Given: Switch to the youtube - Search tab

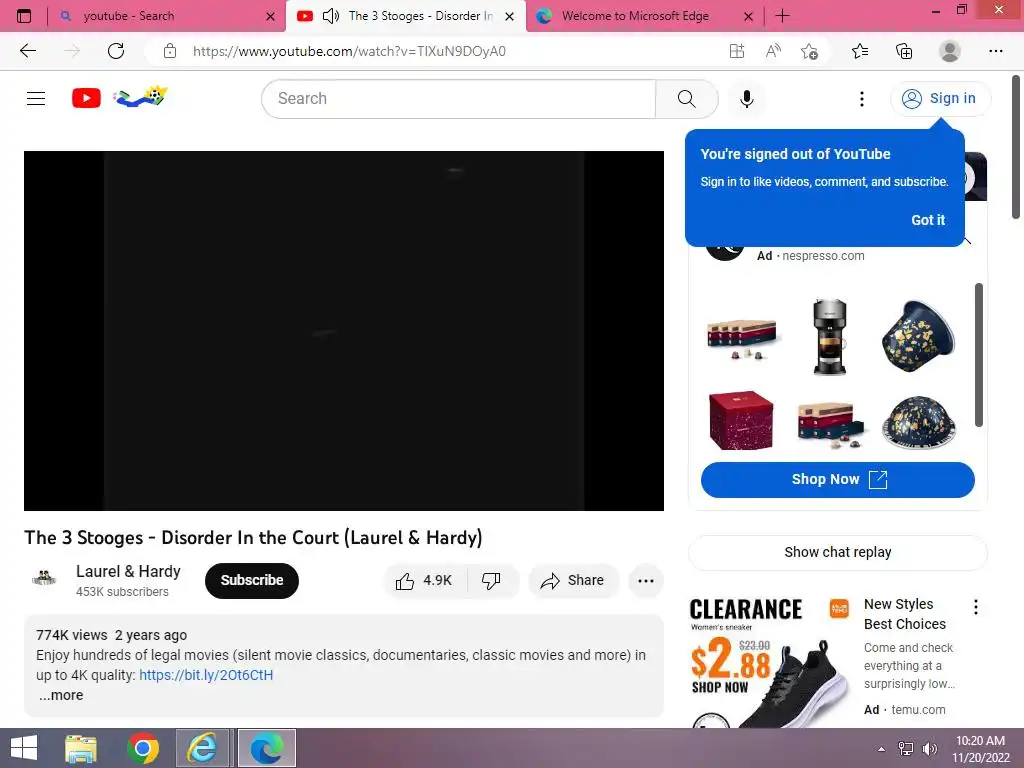Looking at the screenshot, I should point(167,16).
